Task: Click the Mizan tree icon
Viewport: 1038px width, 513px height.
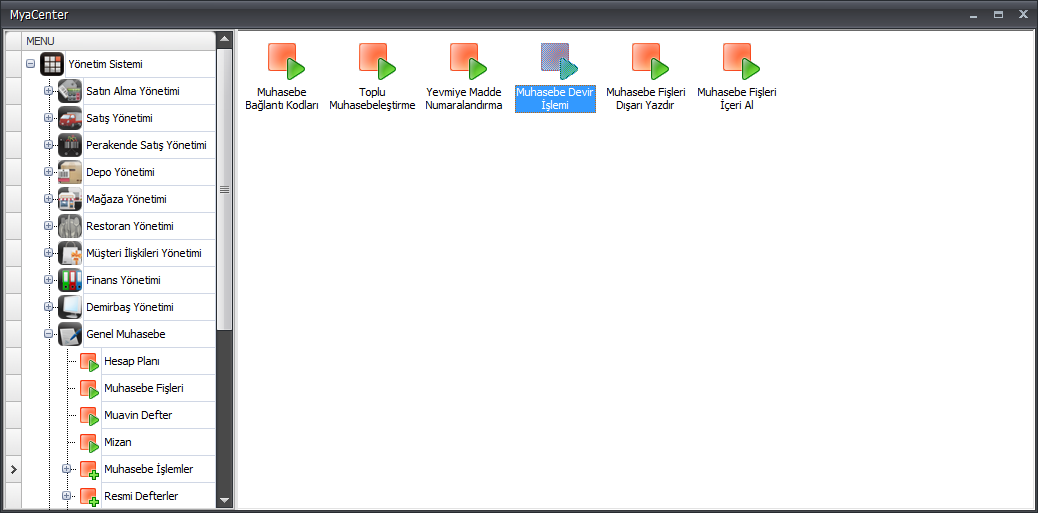Action: (x=89, y=443)
